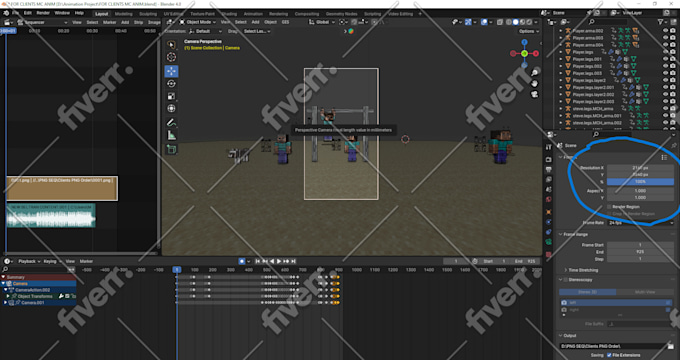Collapse the Frame Range panel
This screenshot has height=360, width=680.
tap(560, 234)
